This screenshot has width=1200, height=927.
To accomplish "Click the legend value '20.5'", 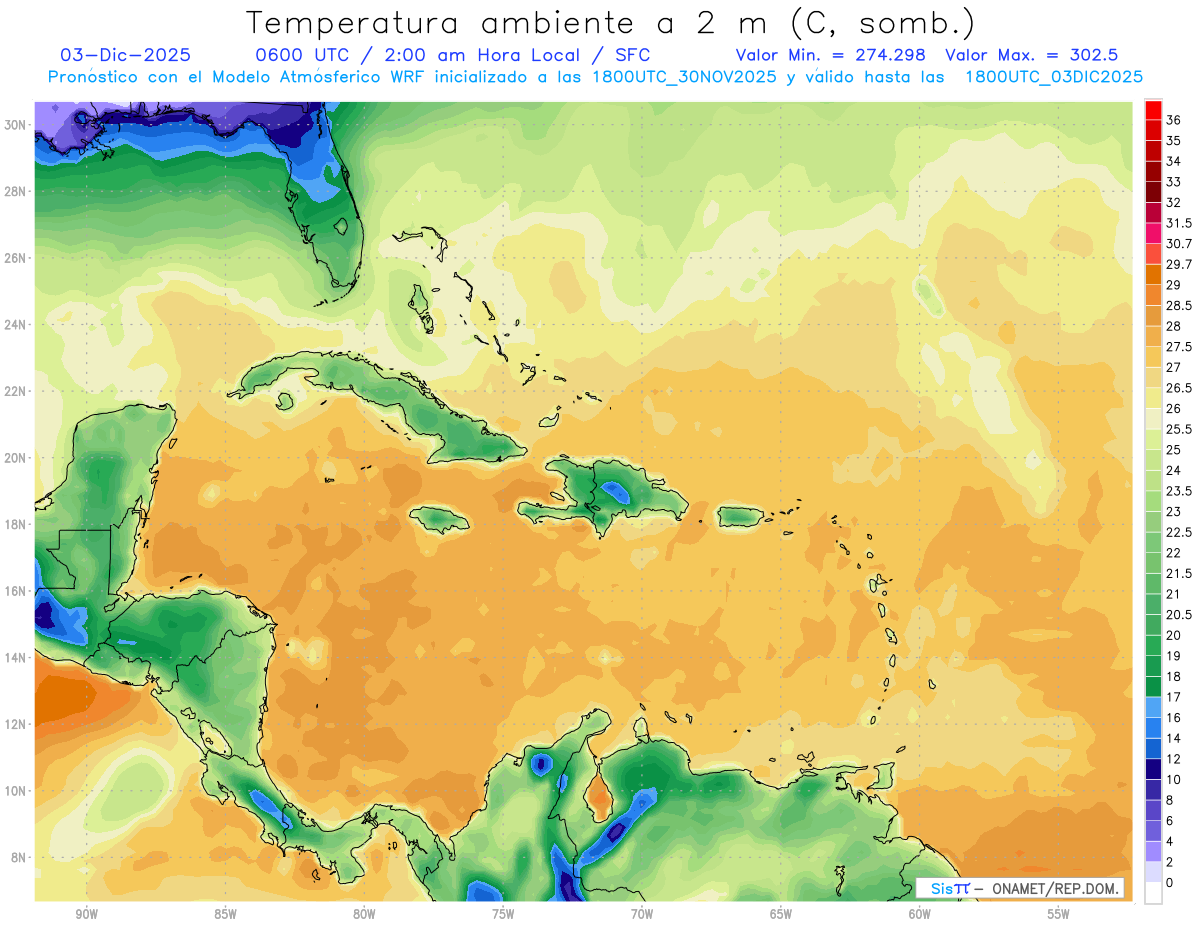I will pos(1179,615).
